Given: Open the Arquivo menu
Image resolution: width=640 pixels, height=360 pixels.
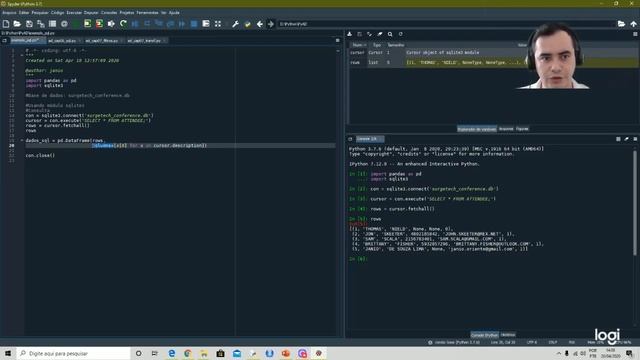Looking at the screenshot, I should (9, 13).
